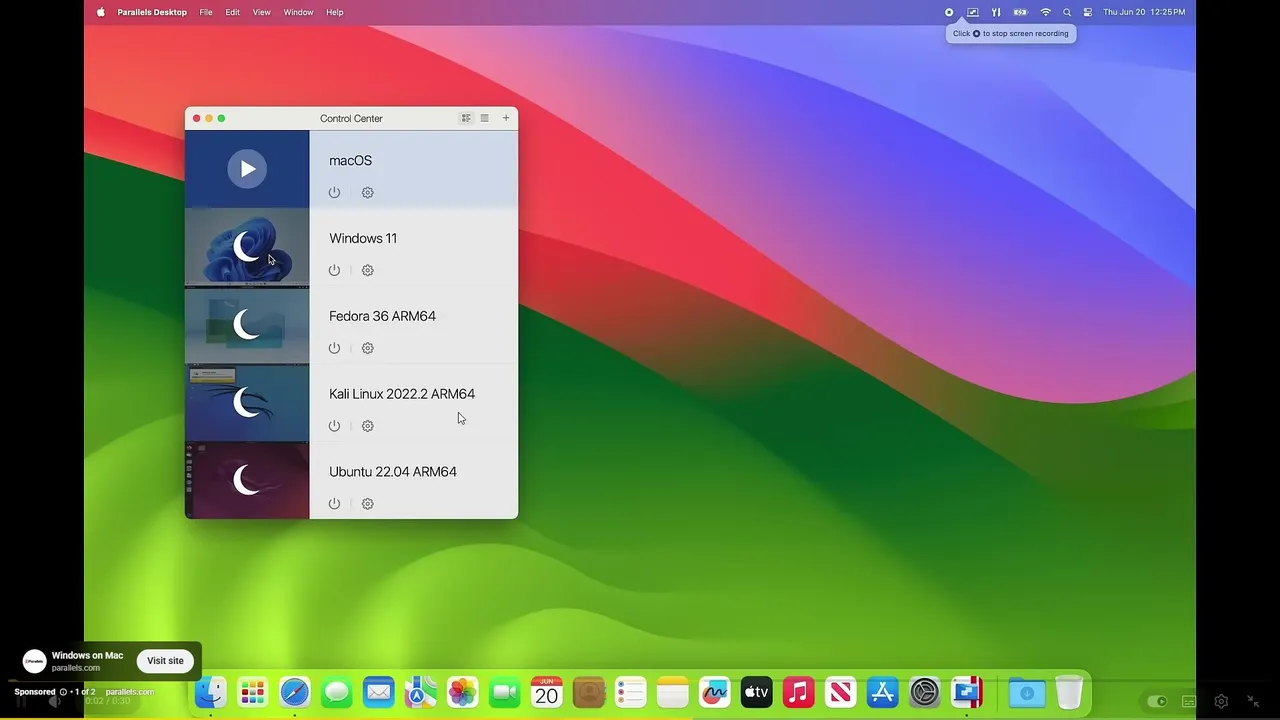Open the Trash from the Dock
The height and width of the screenshot is (720, 1280).
(1069, 692)
